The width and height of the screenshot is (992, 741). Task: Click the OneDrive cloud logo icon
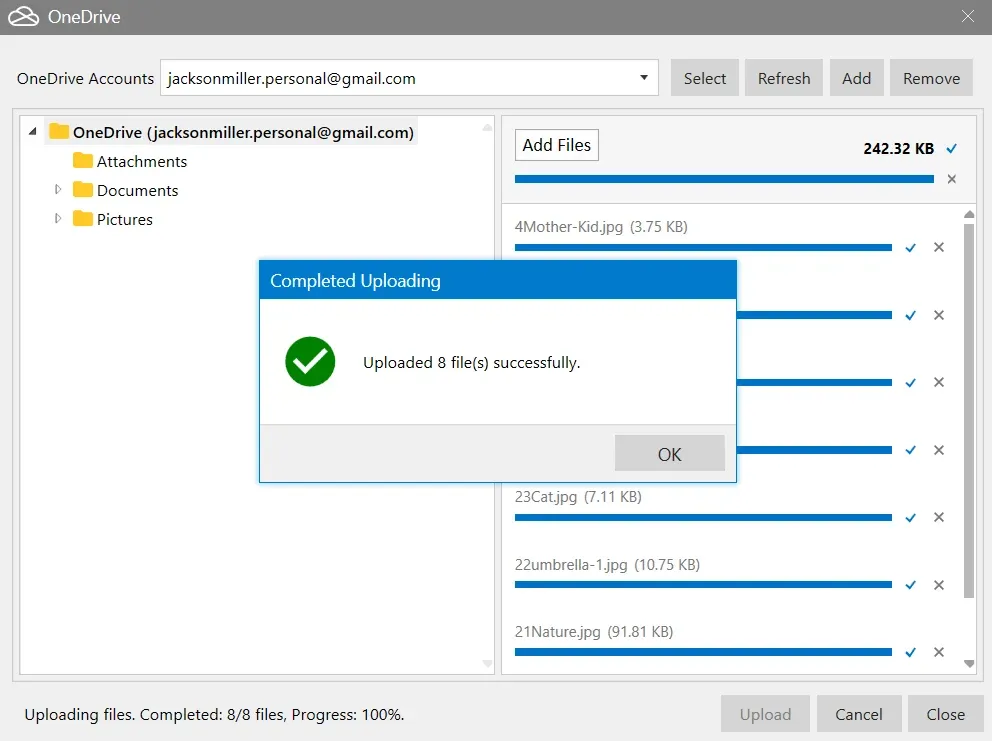23,16
